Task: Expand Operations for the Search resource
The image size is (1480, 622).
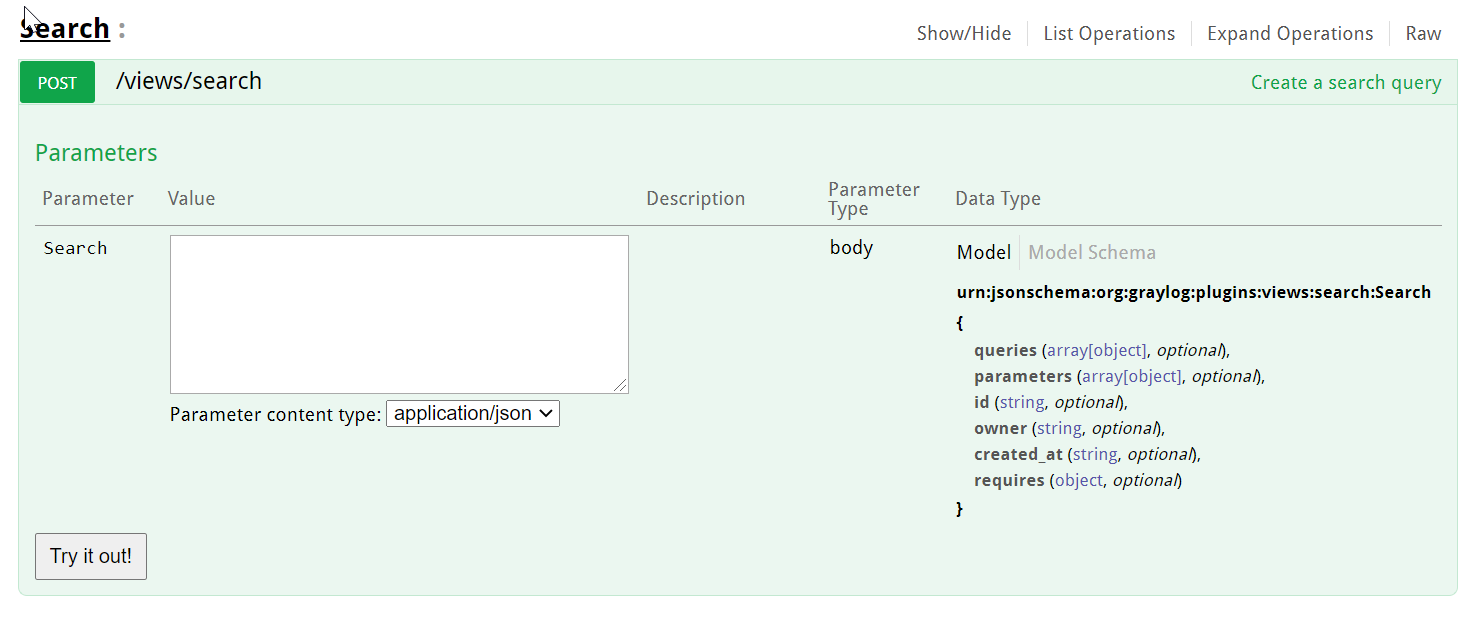Action: tap(1289, 34)
